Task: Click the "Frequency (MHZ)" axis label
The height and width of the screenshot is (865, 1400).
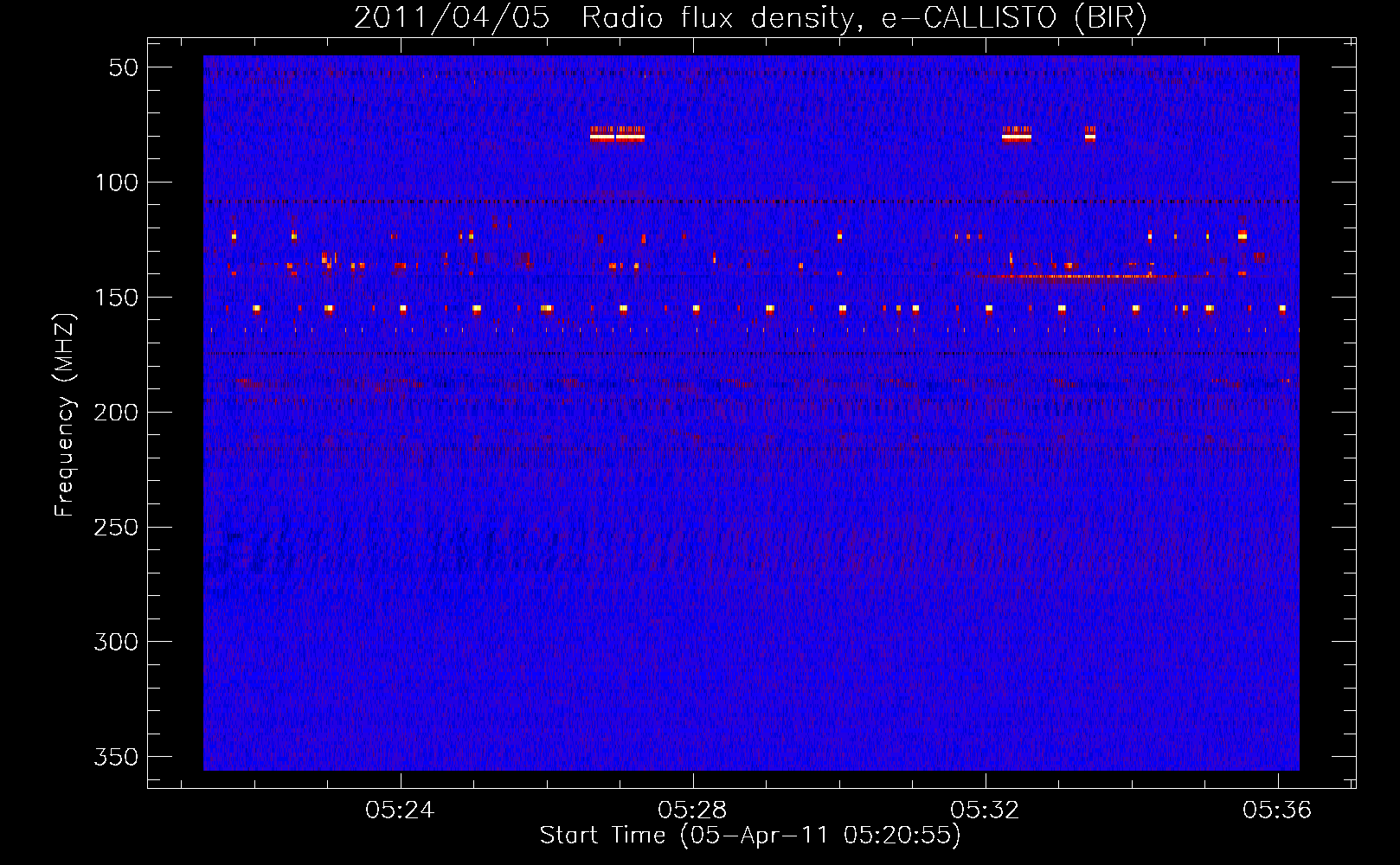Action: [x=65, y=414]
